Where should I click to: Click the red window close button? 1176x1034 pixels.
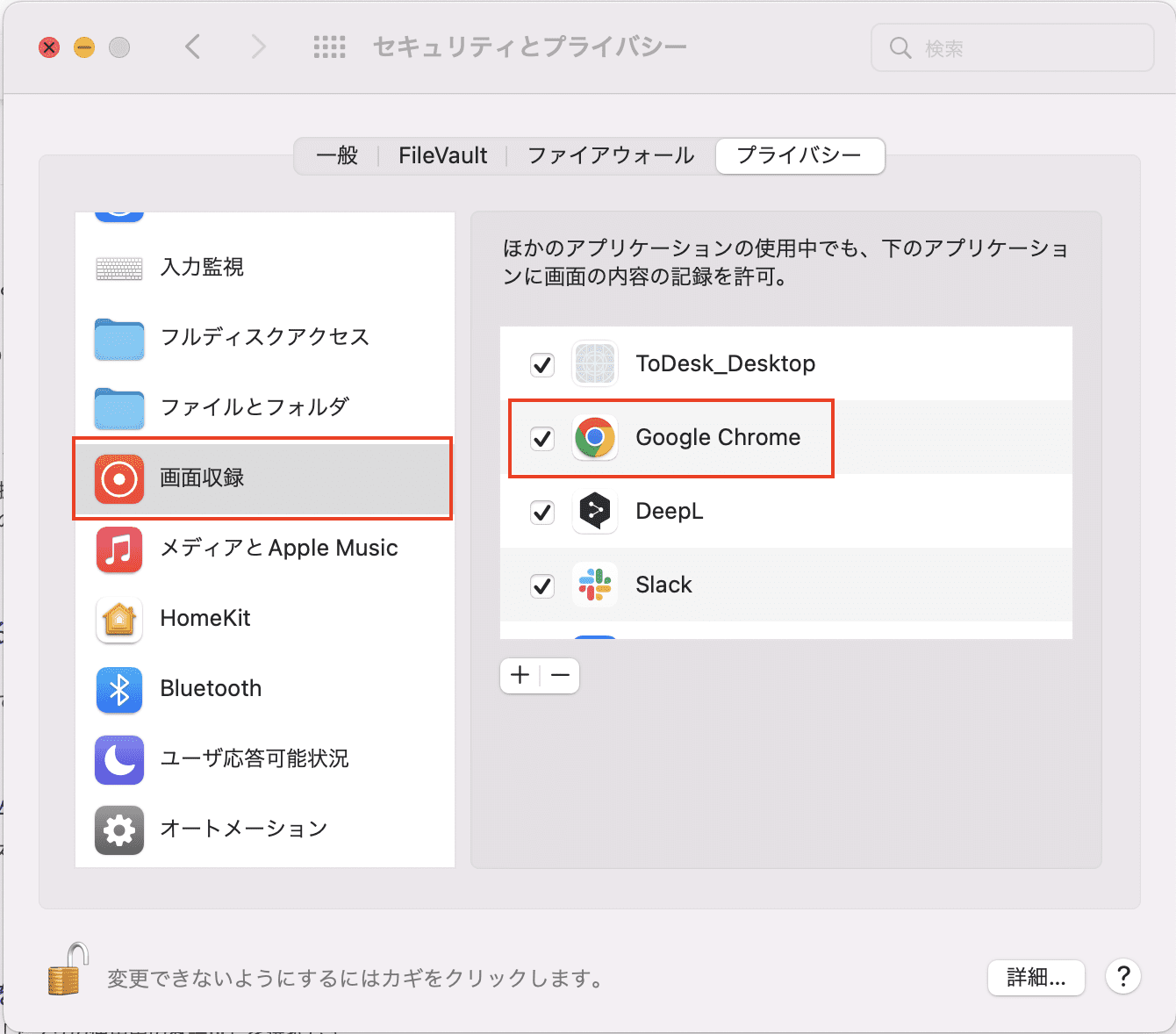tap(49, 47)
